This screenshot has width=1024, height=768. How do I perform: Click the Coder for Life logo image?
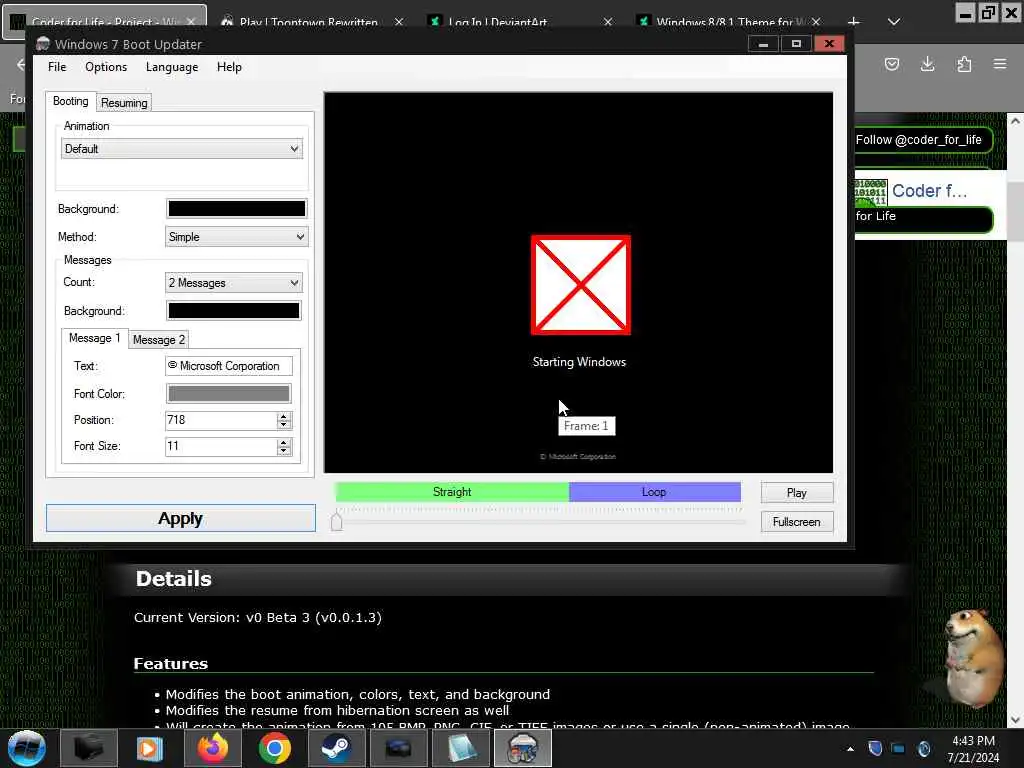point(871,192)
